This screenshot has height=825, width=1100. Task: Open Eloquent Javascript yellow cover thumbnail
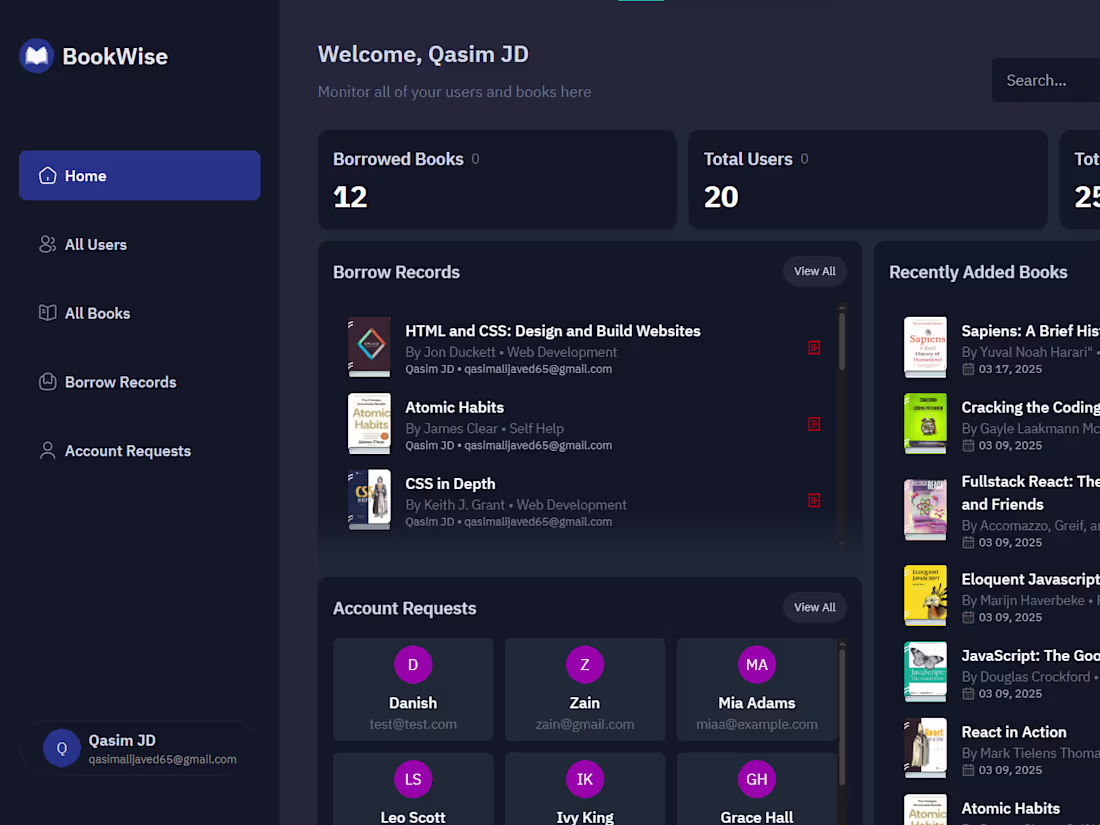click(925, 595)
